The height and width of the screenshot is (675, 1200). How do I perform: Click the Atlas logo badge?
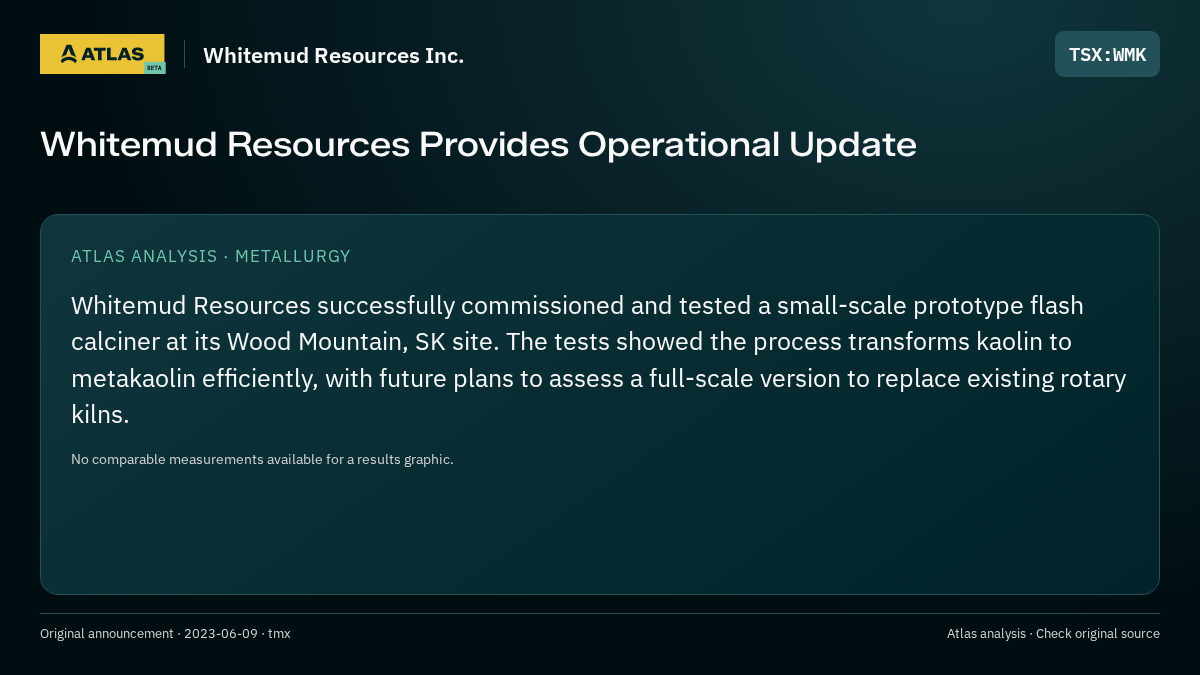click(102, 54)
